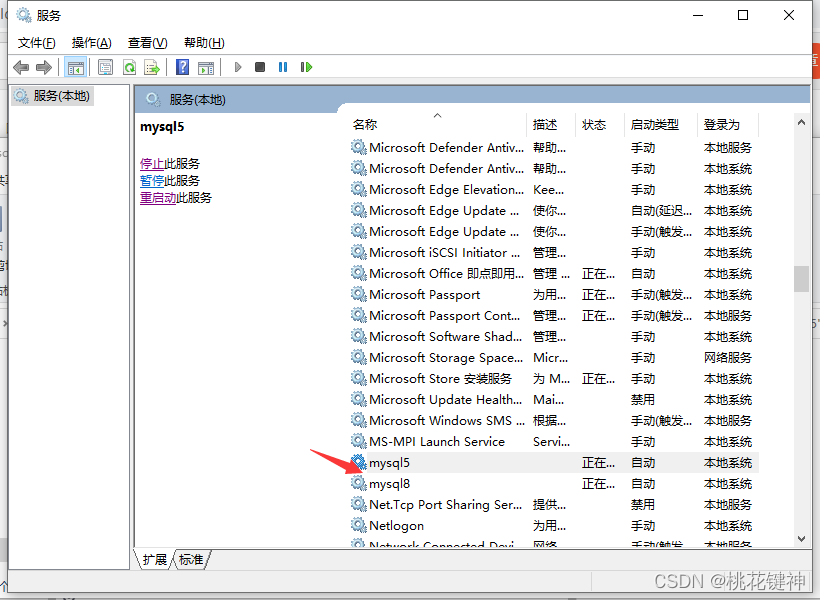Click the gear icon beside Netlogon
Screen dimensions: 820x600
pyautogui.click(x=359, y=525)
